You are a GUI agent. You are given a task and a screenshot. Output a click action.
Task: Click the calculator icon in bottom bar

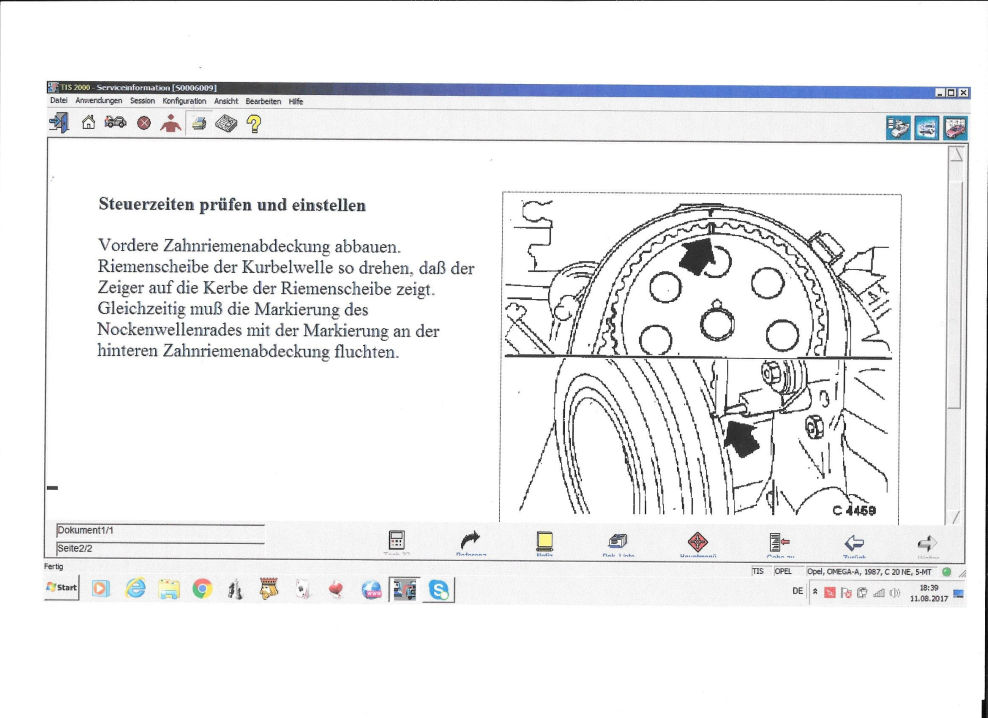pos(396,541)
